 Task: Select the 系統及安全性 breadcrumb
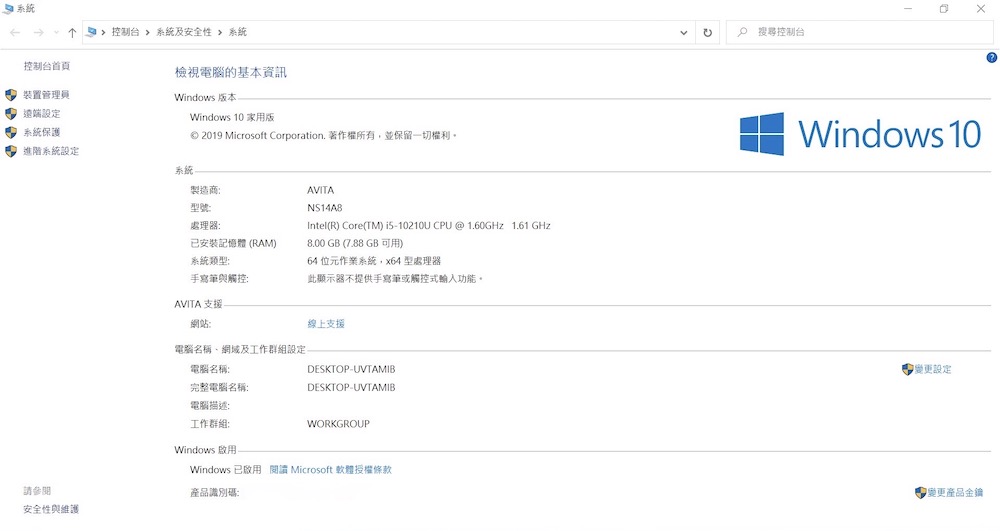183,32
